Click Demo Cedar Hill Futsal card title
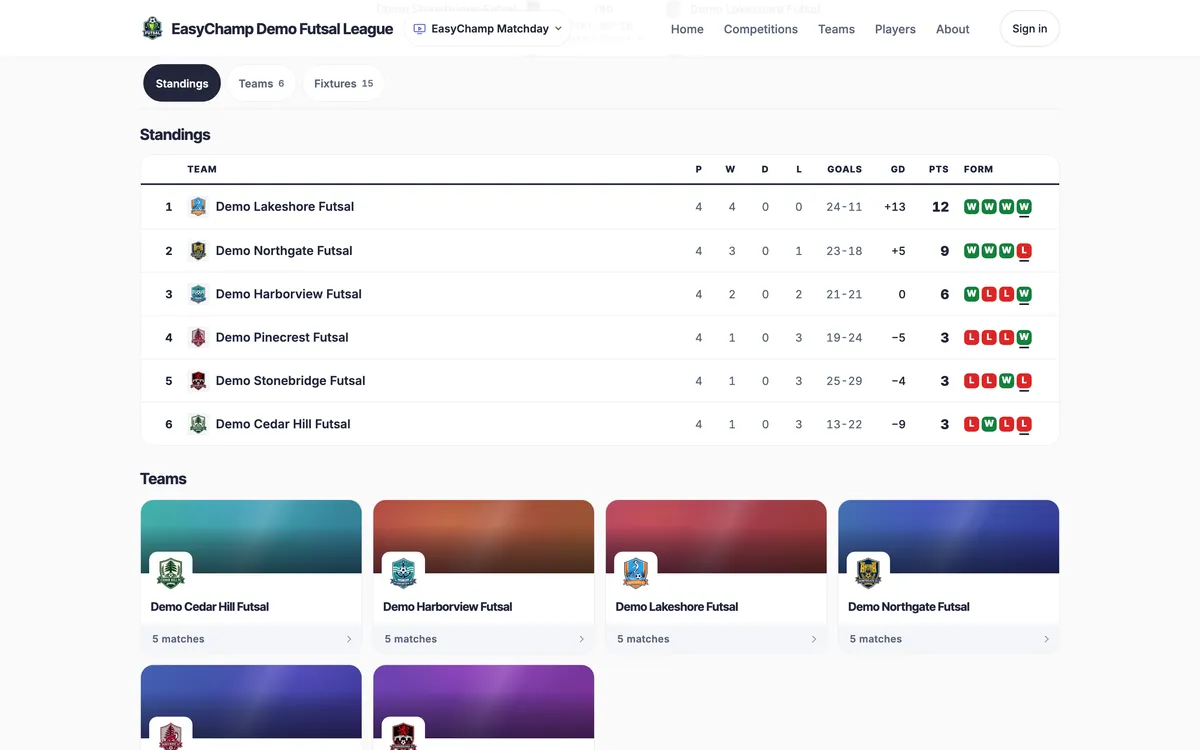Screen dimensions: 1200x750 210,607
